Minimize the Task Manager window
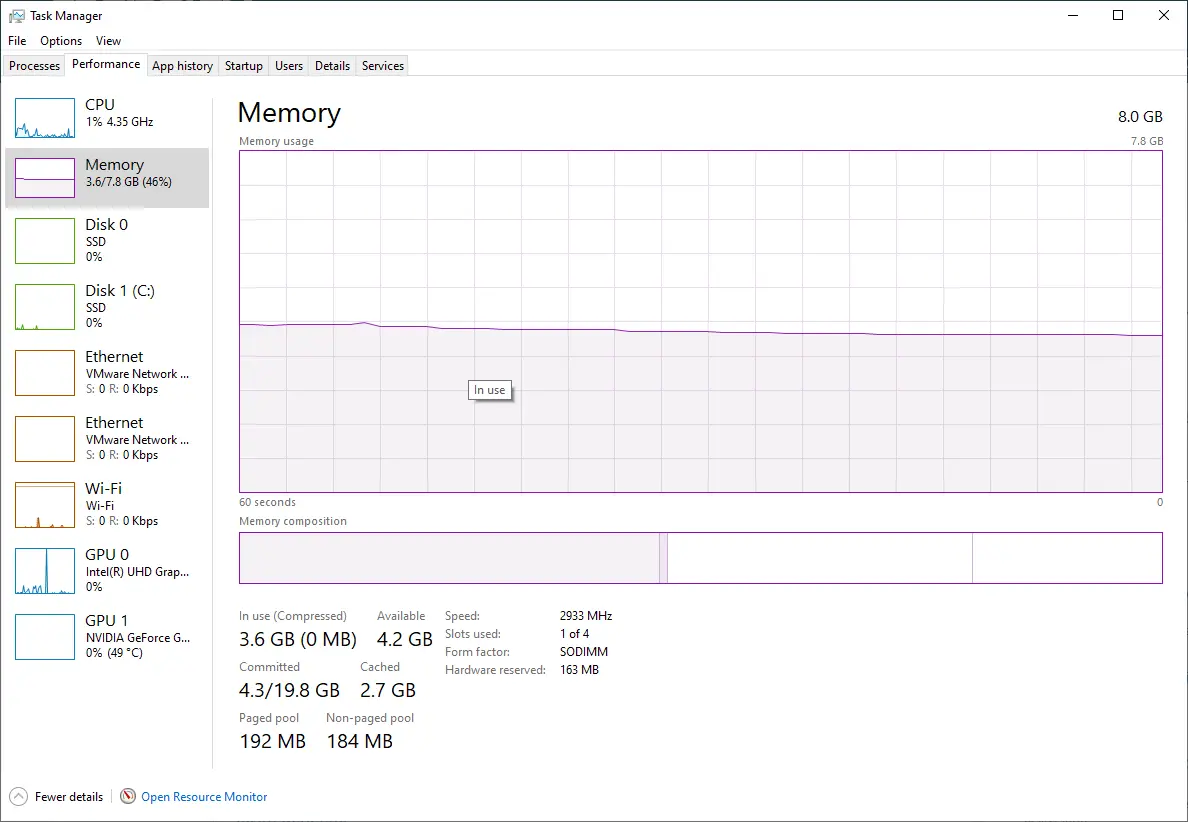Image resolution: width=1188 pixels, height=822 pixels. (x=1073, y=15)
